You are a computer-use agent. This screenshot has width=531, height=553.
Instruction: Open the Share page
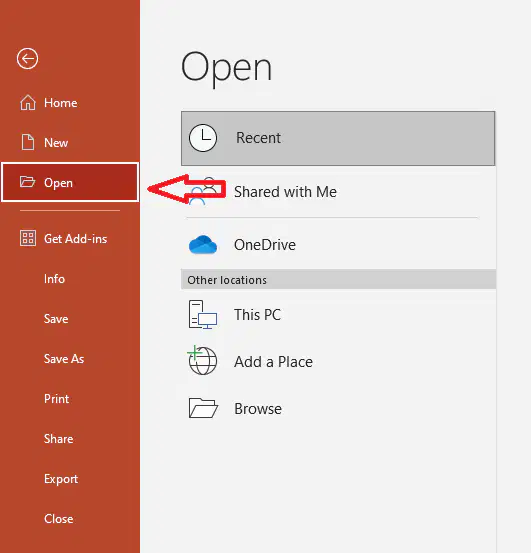(59, 439)
